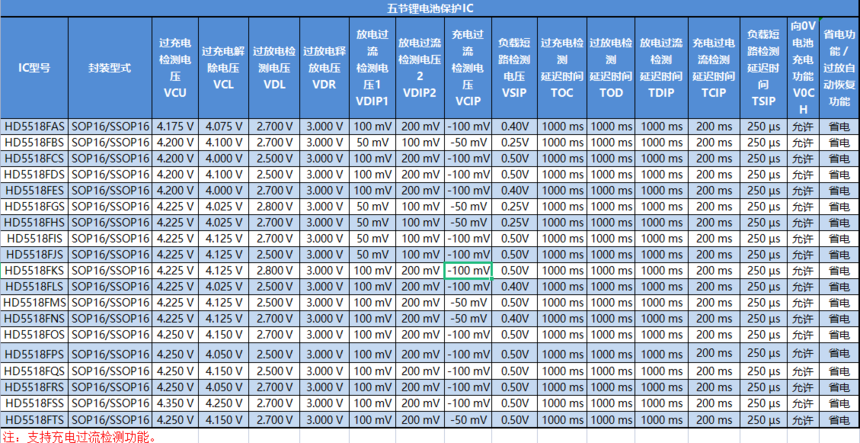The width and height of the screenshot is (860, 443).
Task: Select the HD5518FTS model cell
Action: pyautogui.click(x=35, y=419)
